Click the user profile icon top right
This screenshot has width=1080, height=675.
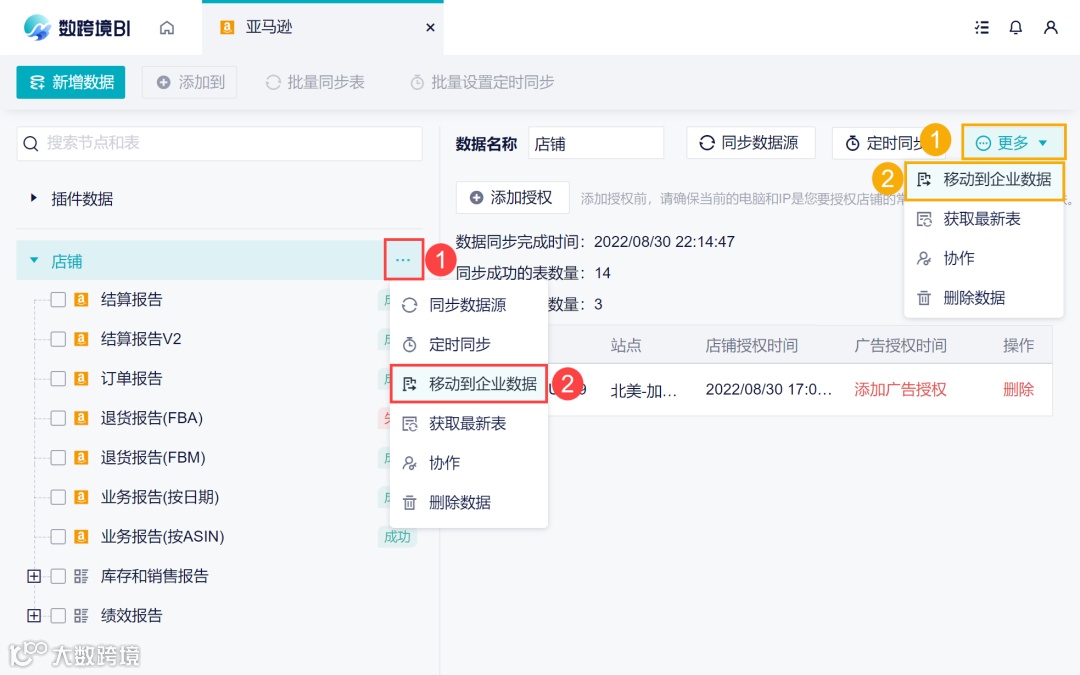(1050, 28)
